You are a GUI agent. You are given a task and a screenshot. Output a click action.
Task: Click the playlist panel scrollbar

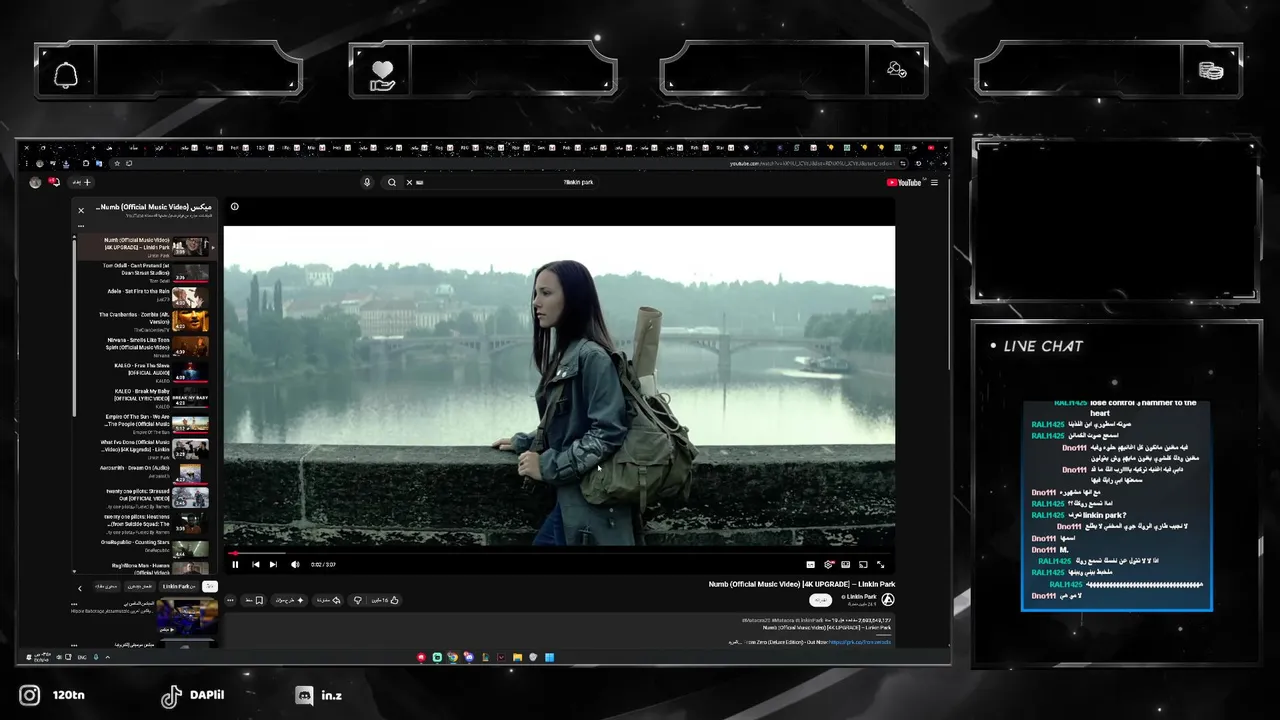tap(74, 330)
